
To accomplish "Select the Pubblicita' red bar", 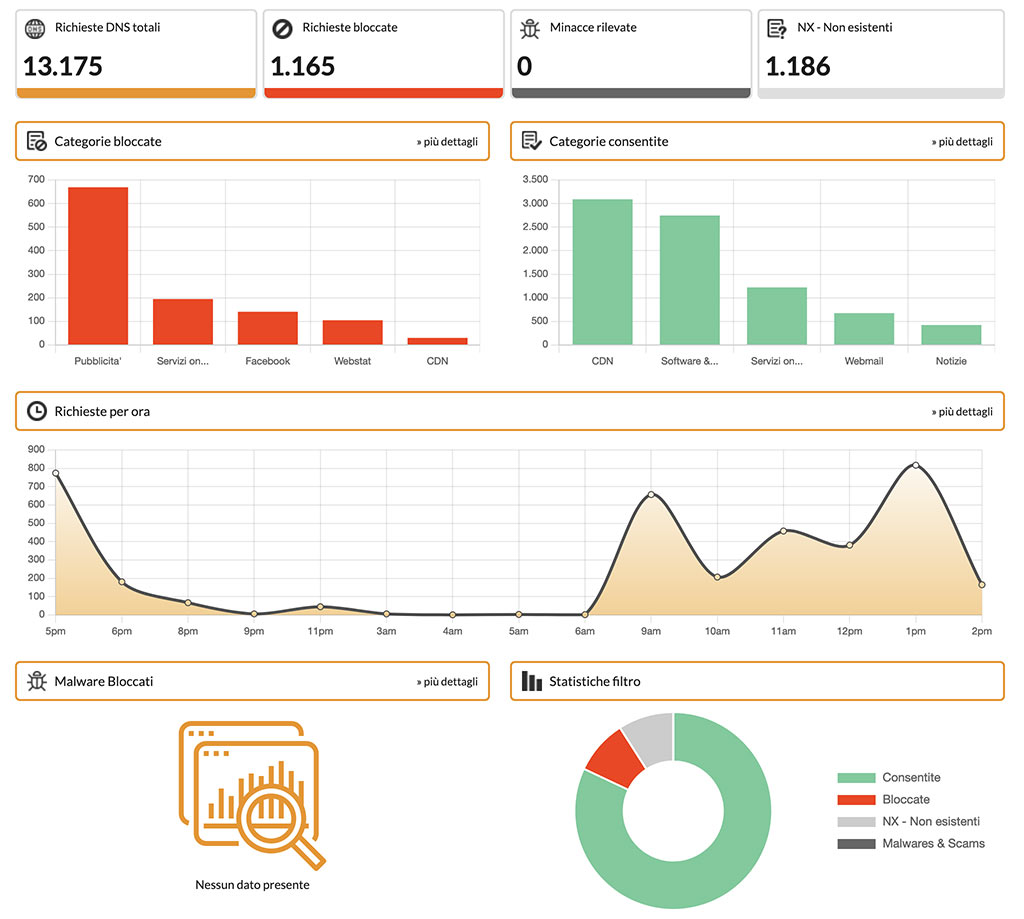I will click(98, 266).
